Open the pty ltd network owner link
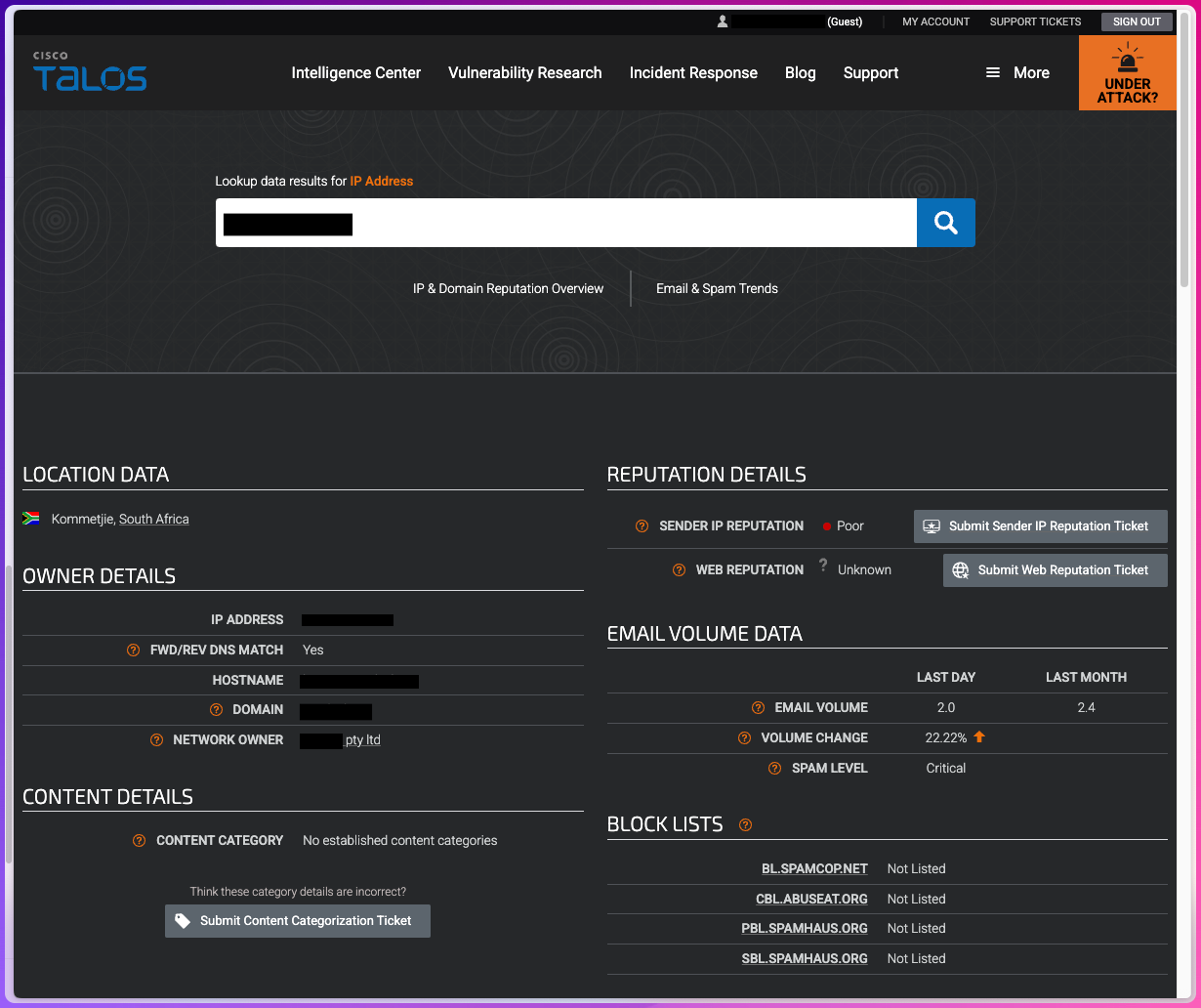This screenshot has height=1008, width=1201. [362, 739]
